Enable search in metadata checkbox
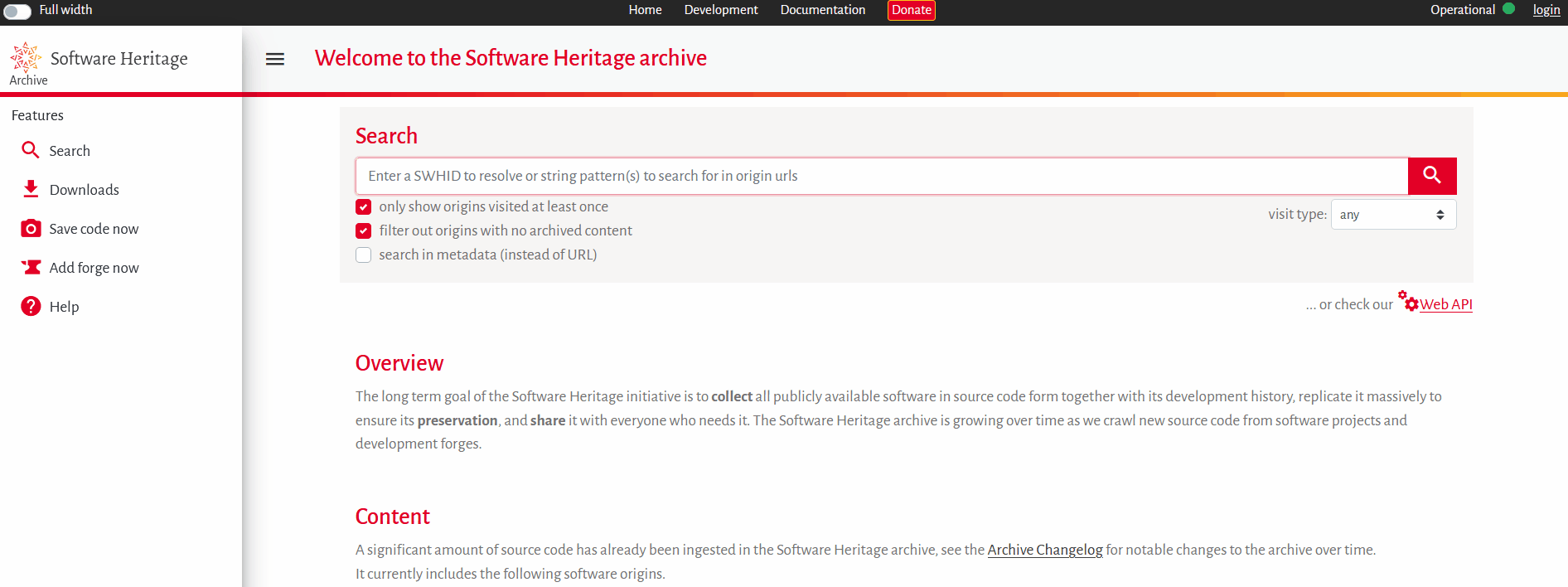1568x587 pixels. tap(364, 255)
